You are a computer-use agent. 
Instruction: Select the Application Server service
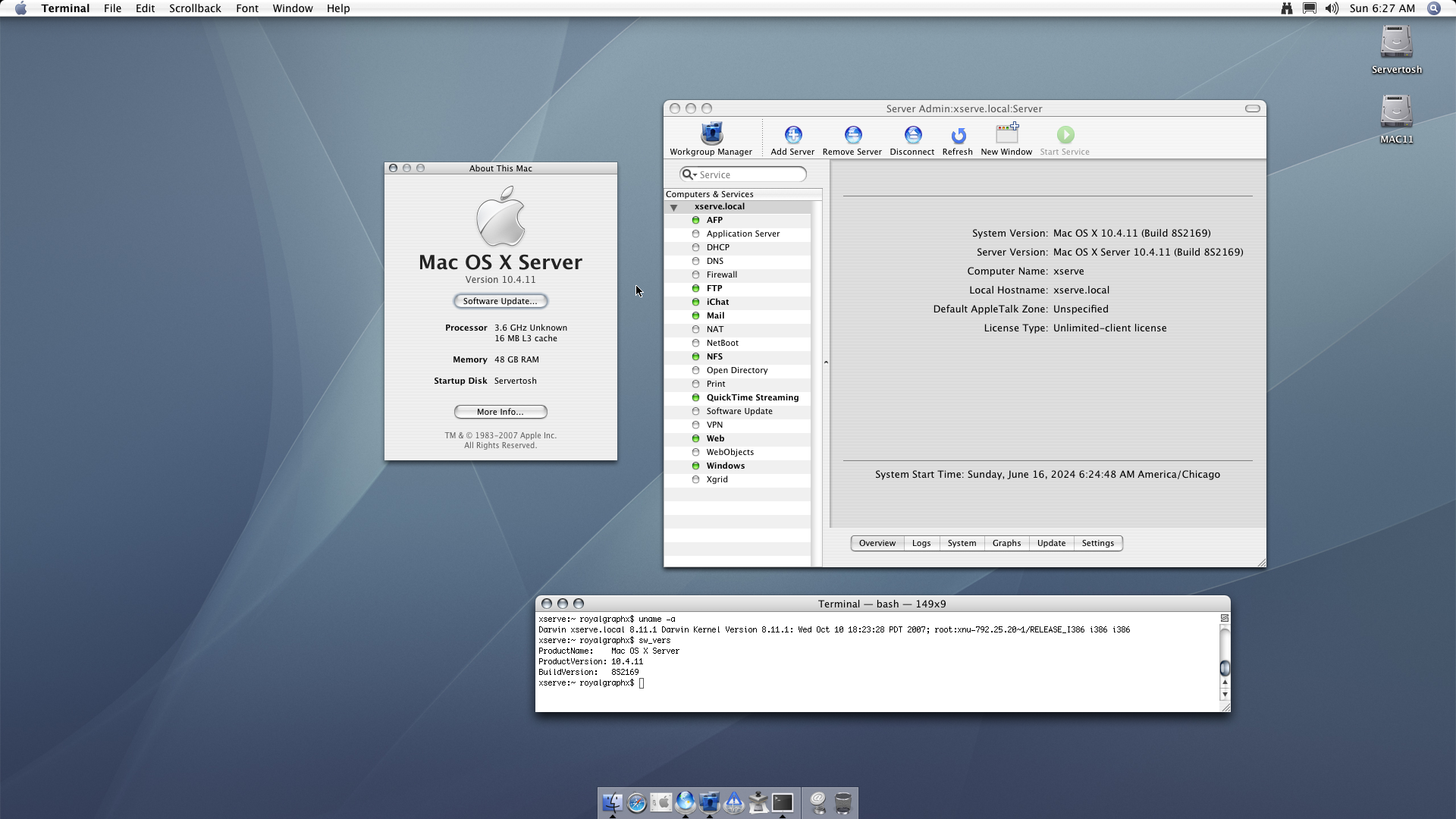[737, 234]
